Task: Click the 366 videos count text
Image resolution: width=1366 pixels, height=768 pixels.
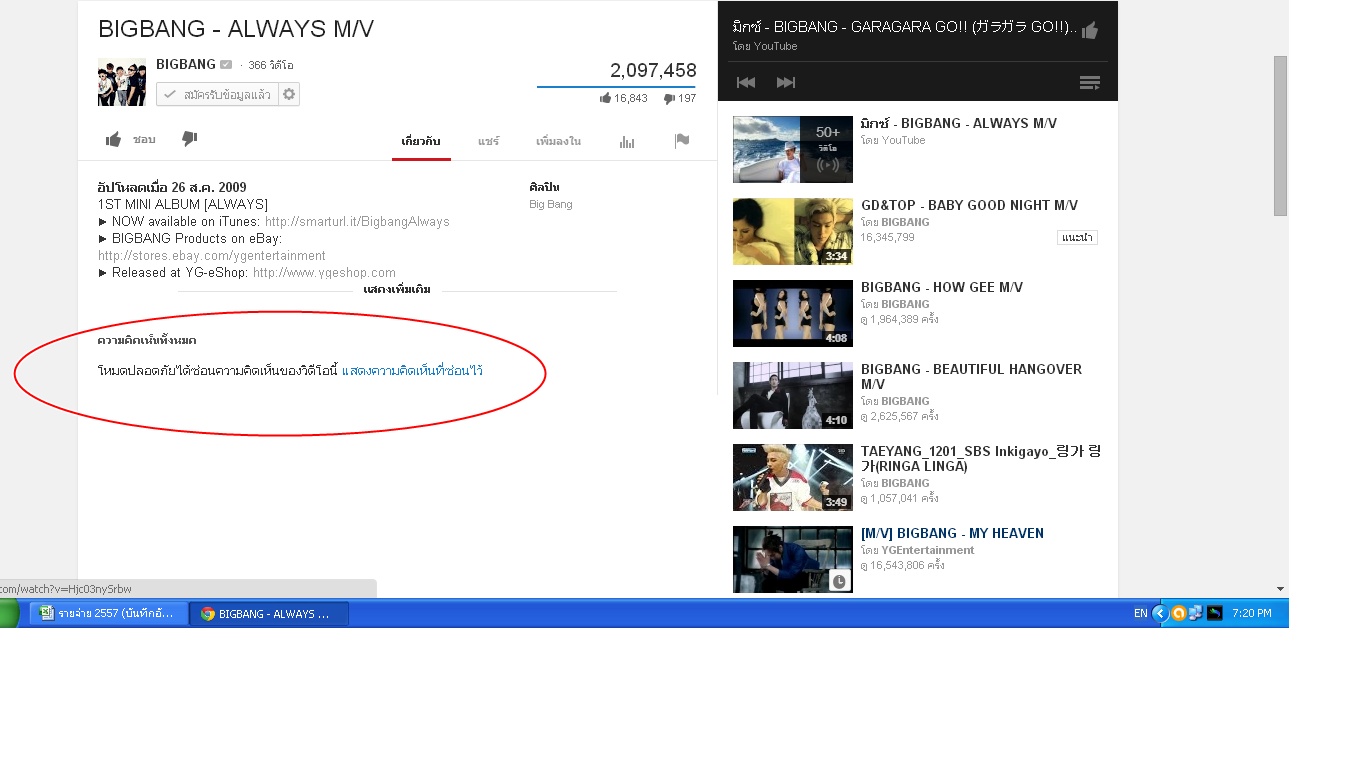Action: [x=271, y=65]
